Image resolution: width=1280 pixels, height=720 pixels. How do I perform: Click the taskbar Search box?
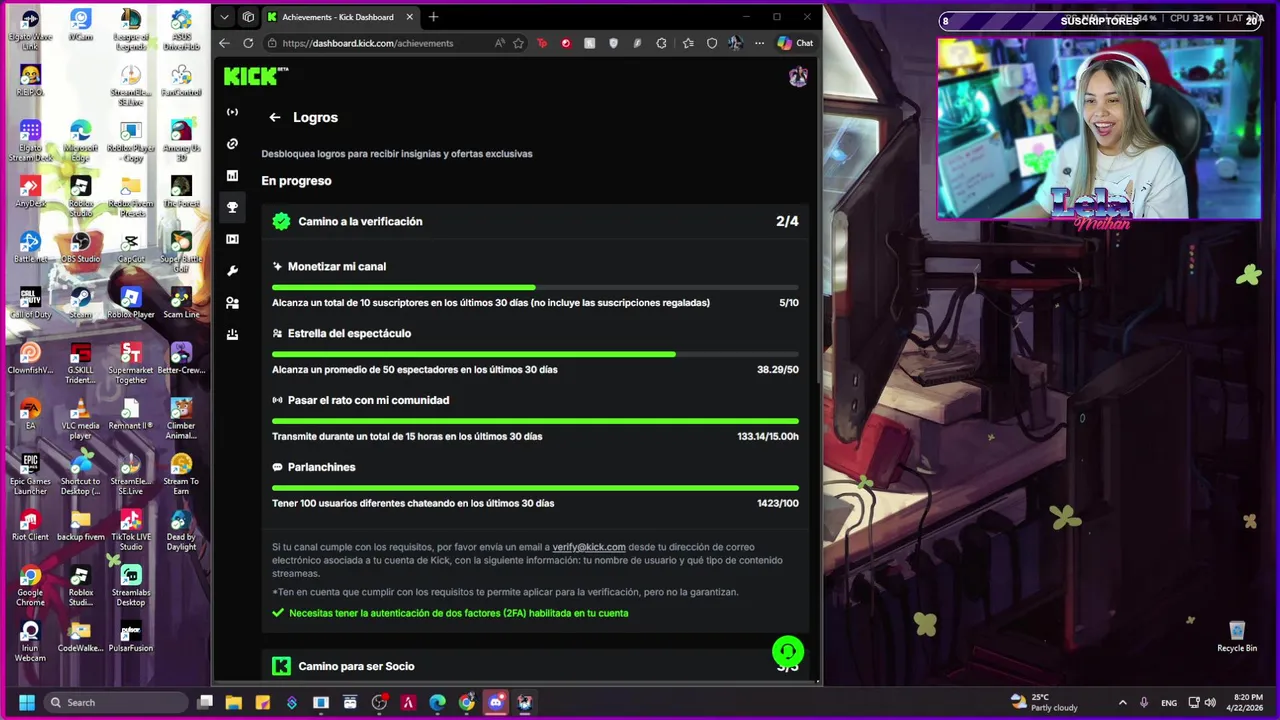click(x=116, y=702)
